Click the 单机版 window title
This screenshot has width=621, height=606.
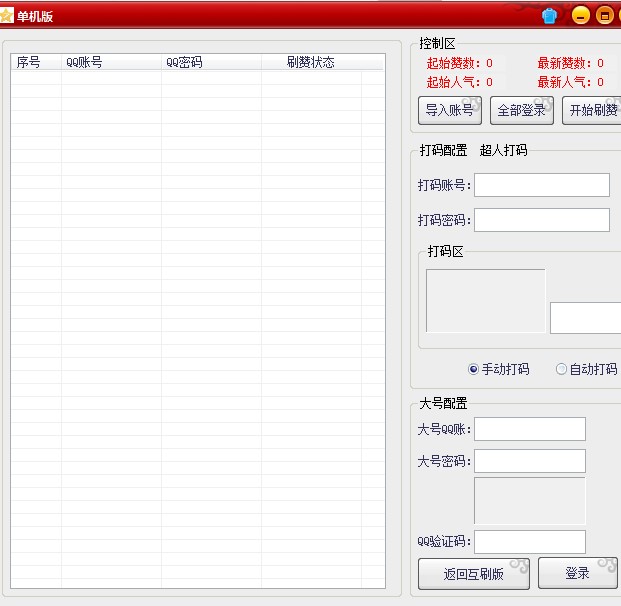point(35,16)
